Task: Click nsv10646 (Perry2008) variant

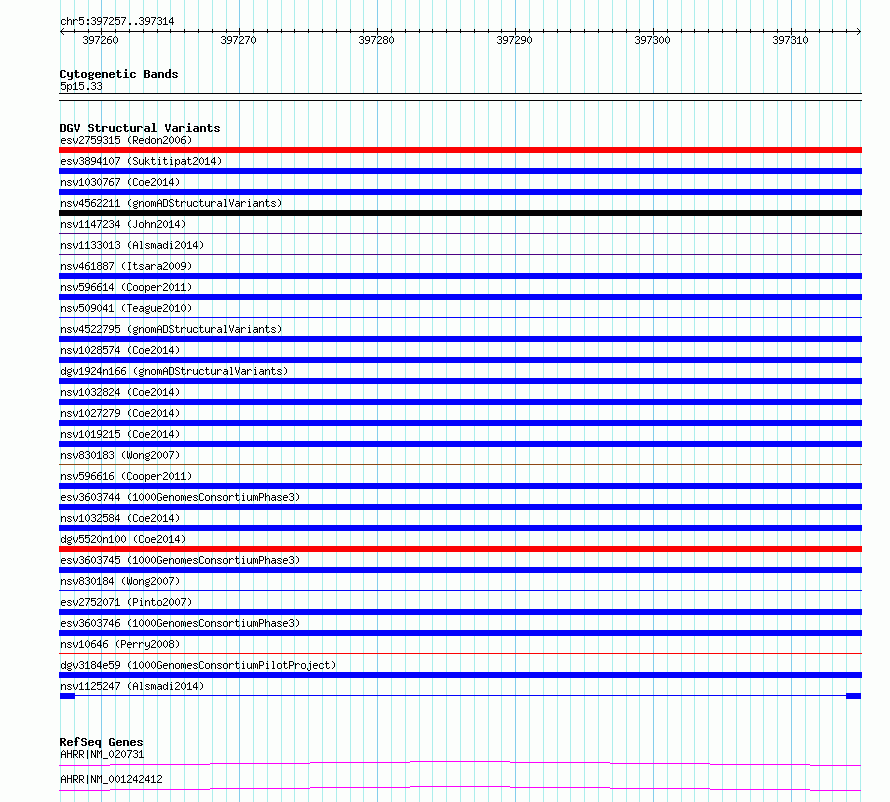Action: coord(120,644)
